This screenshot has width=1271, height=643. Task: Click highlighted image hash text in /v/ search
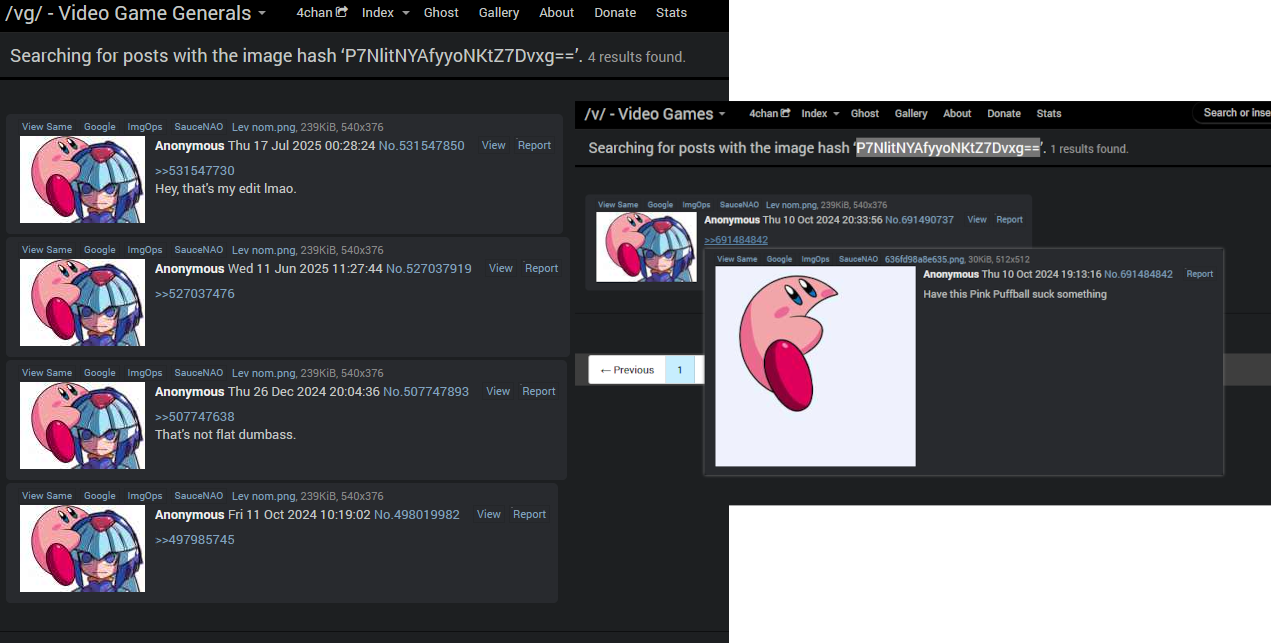(x=948, y=148)
